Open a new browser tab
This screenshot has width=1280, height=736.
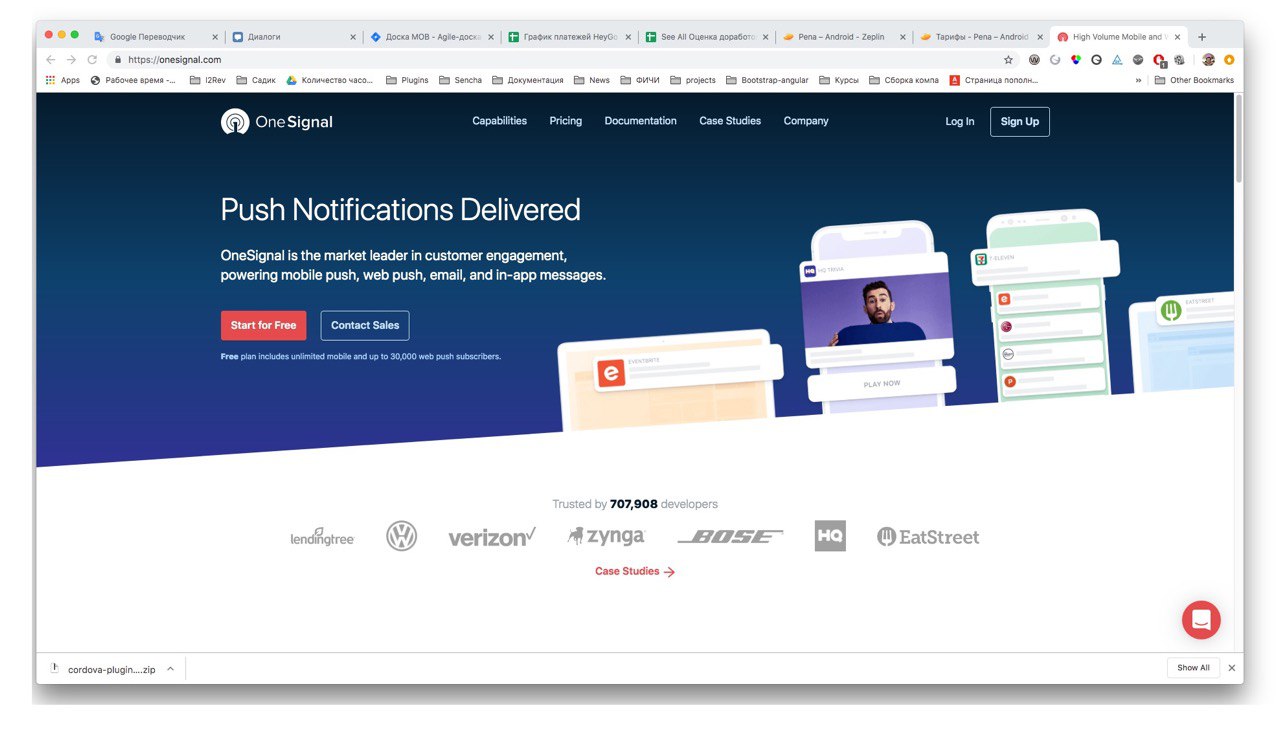click(1202, 37)
